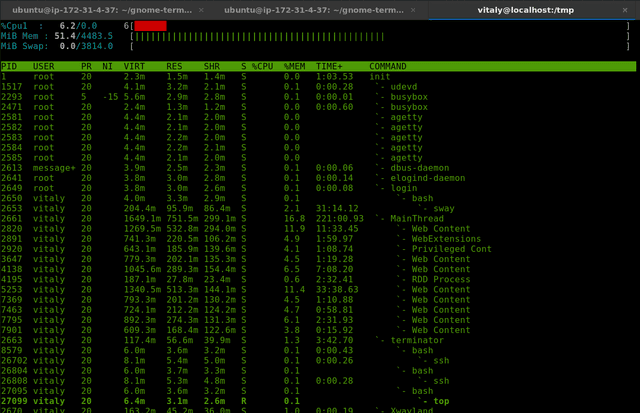Select the ssh row with PID 26808
This screenshot has width=640, height=413.
point(318,381)
